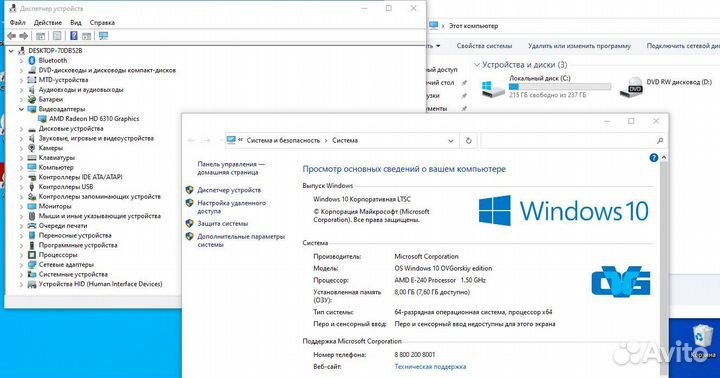Click disk C: free space usage bar
Viewport: 720px width, 378px height.
560,86
